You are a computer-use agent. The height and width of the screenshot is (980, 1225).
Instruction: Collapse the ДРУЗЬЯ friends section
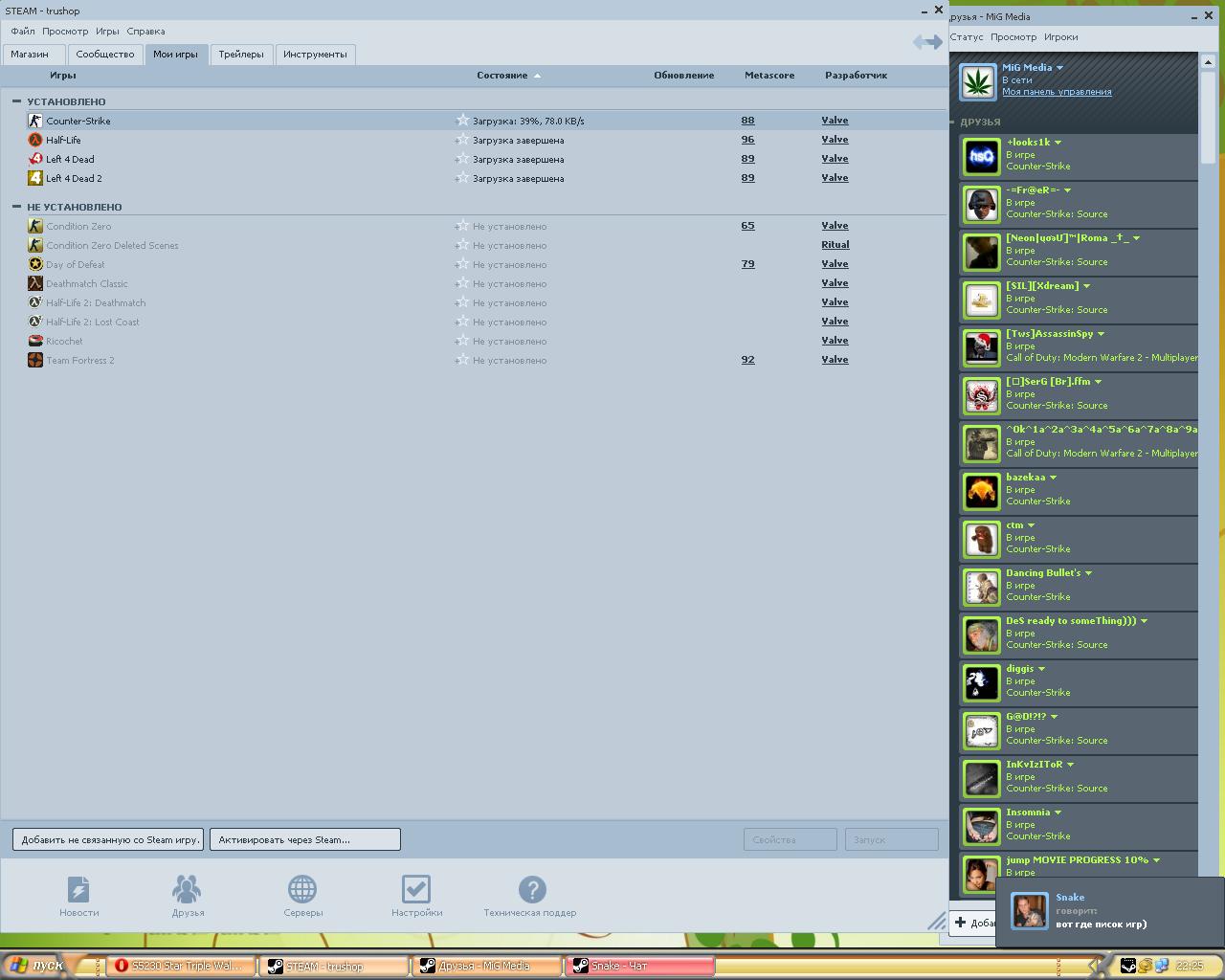point(953,122)
